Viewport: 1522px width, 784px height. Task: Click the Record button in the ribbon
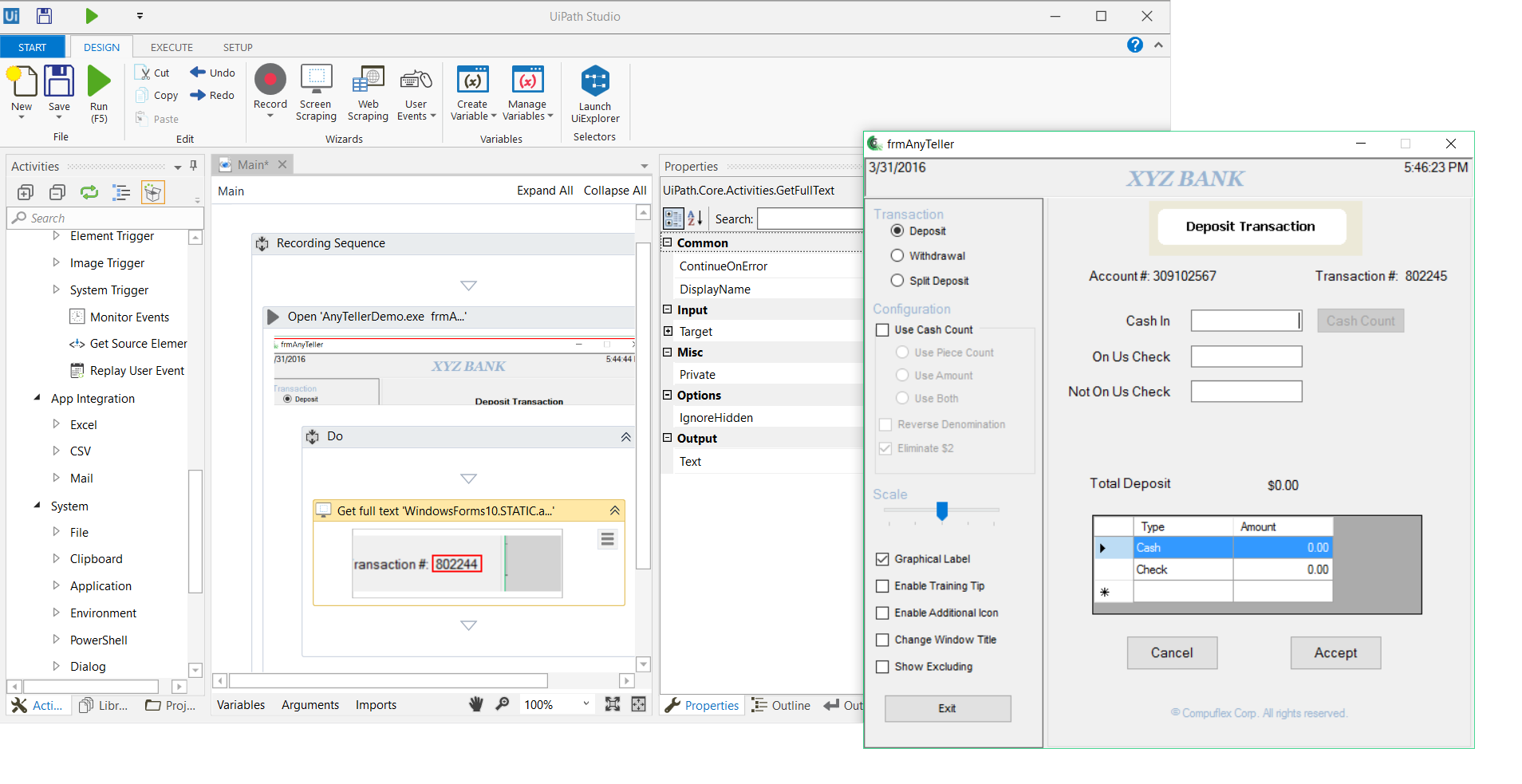tap(270, 81)
